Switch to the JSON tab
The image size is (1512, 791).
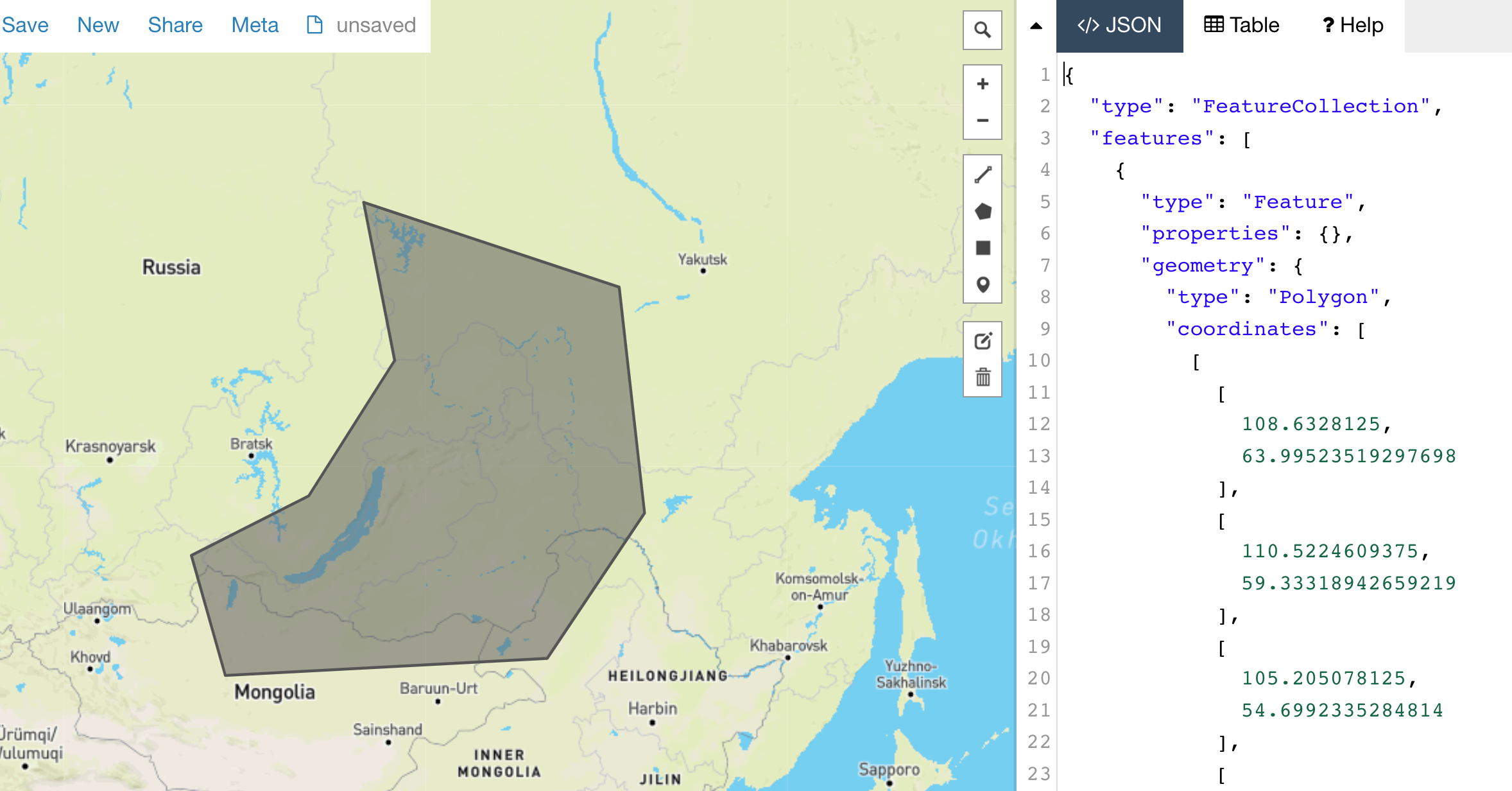1119,26
